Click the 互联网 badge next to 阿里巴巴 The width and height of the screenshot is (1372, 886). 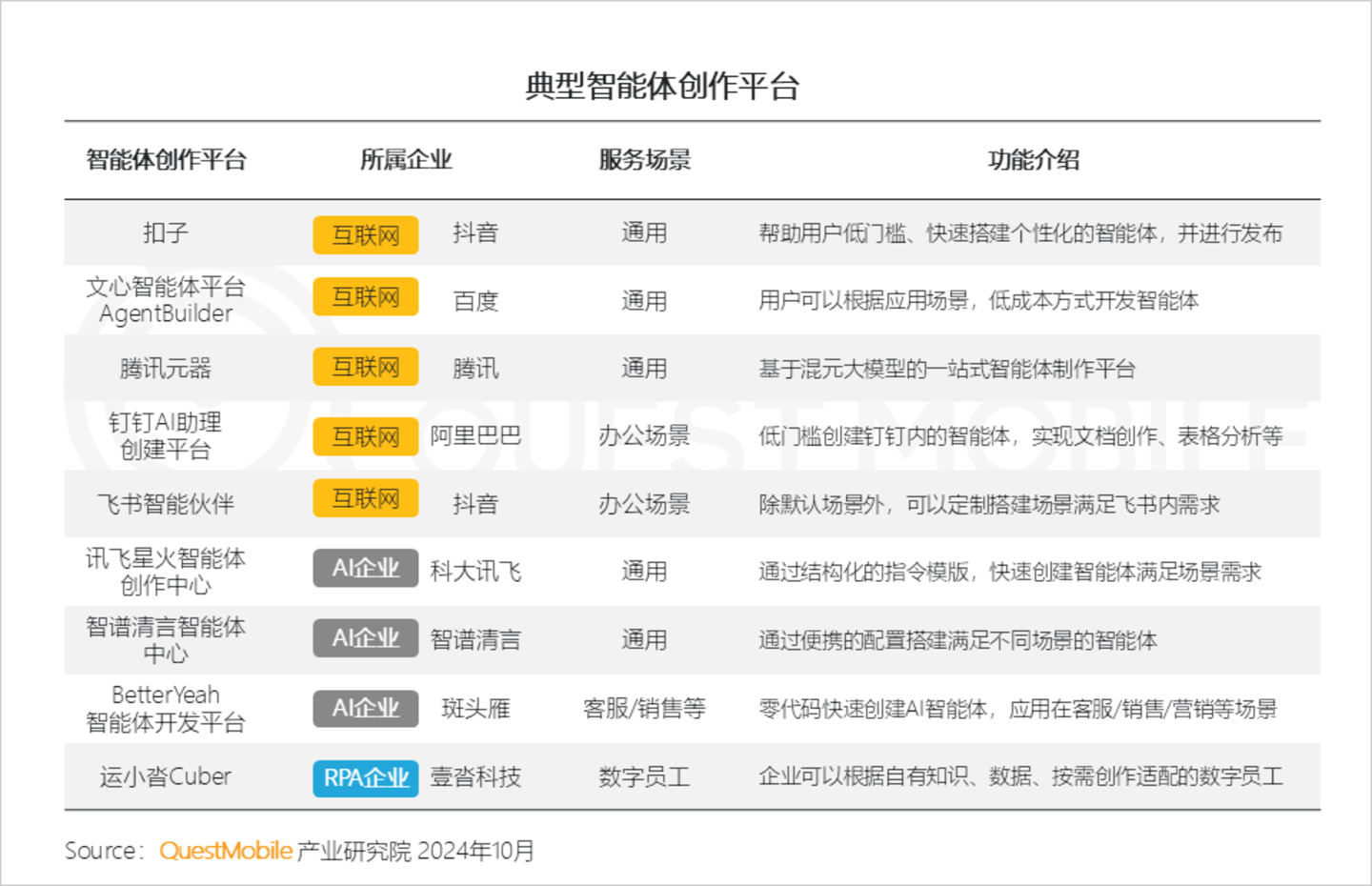(x=365, y=436)
